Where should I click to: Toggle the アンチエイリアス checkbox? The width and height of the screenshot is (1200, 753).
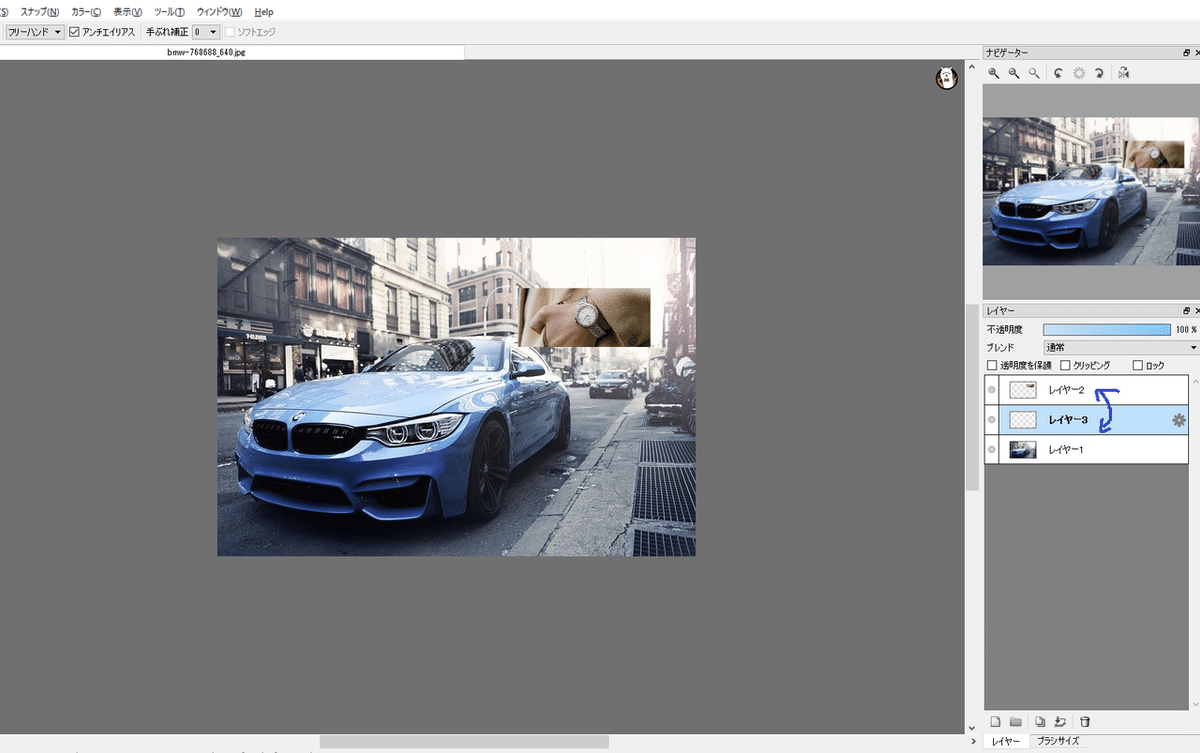coord(74,32)
